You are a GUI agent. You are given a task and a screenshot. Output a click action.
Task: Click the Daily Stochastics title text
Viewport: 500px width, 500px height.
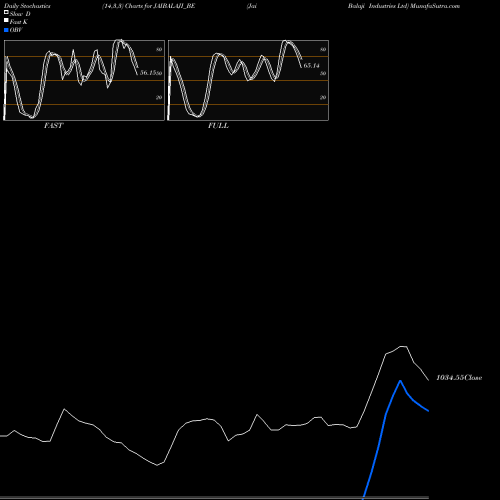pyautogui.click(x=27, y=6)
